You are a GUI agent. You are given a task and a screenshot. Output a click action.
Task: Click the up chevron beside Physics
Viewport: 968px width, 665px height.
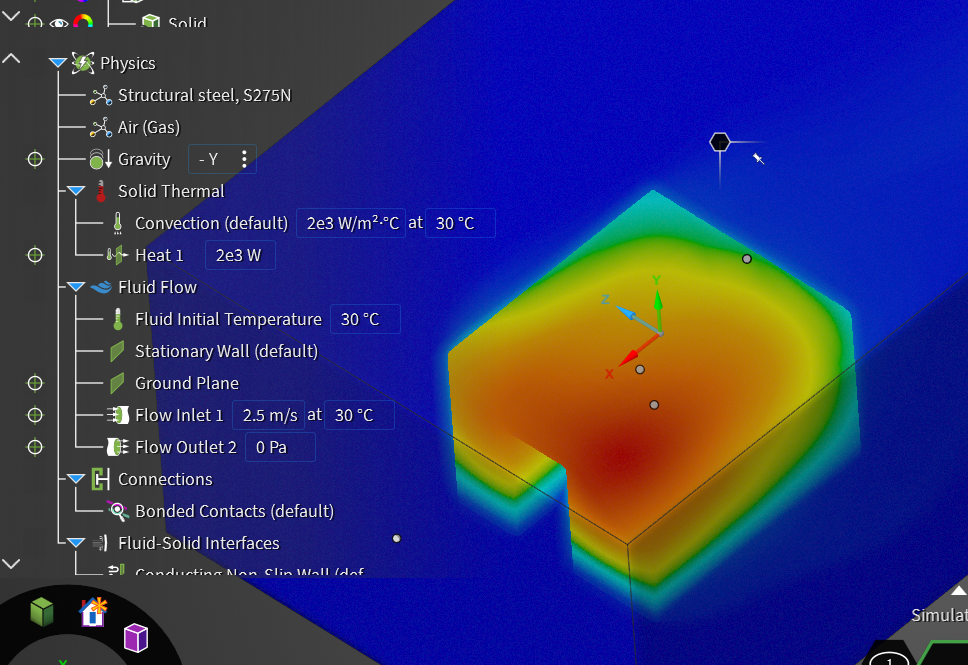(11, 59)
